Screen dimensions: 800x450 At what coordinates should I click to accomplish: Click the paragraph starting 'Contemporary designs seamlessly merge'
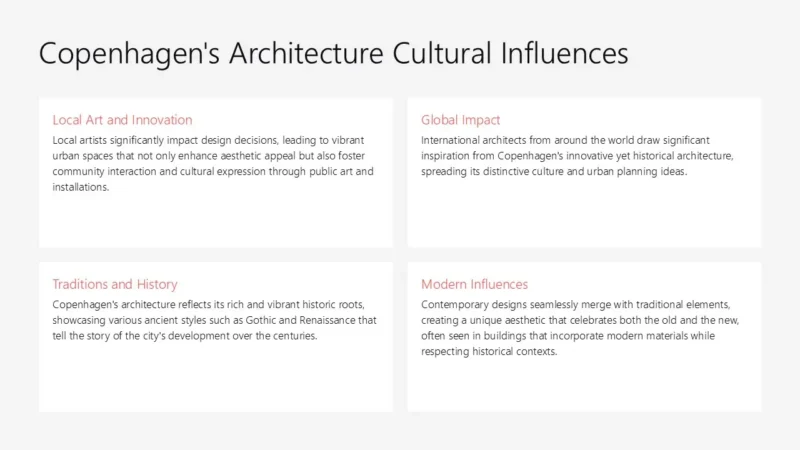pyautogui.click(x=580, y=328)
